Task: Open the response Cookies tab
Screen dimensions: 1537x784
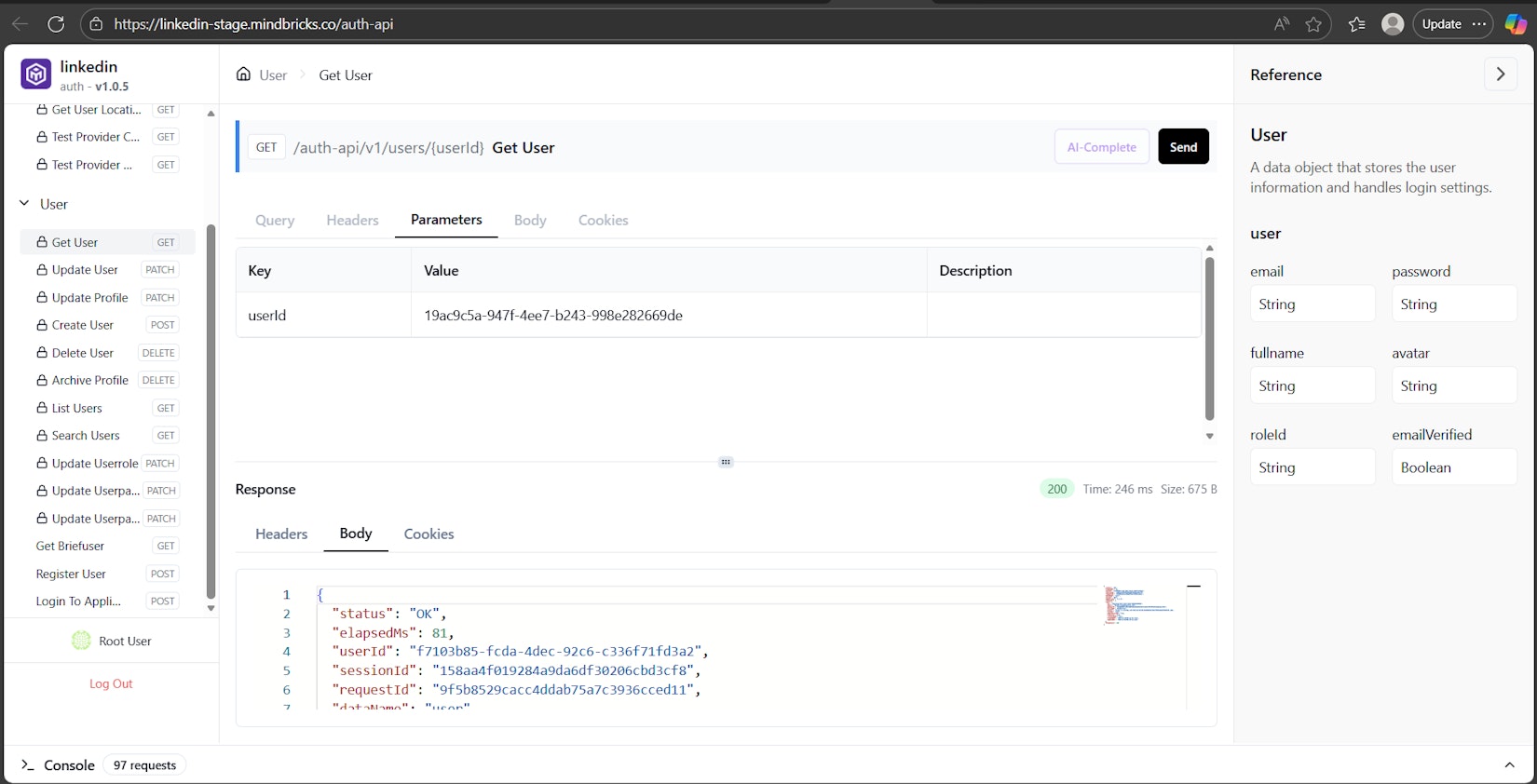Action: [428, 534]
